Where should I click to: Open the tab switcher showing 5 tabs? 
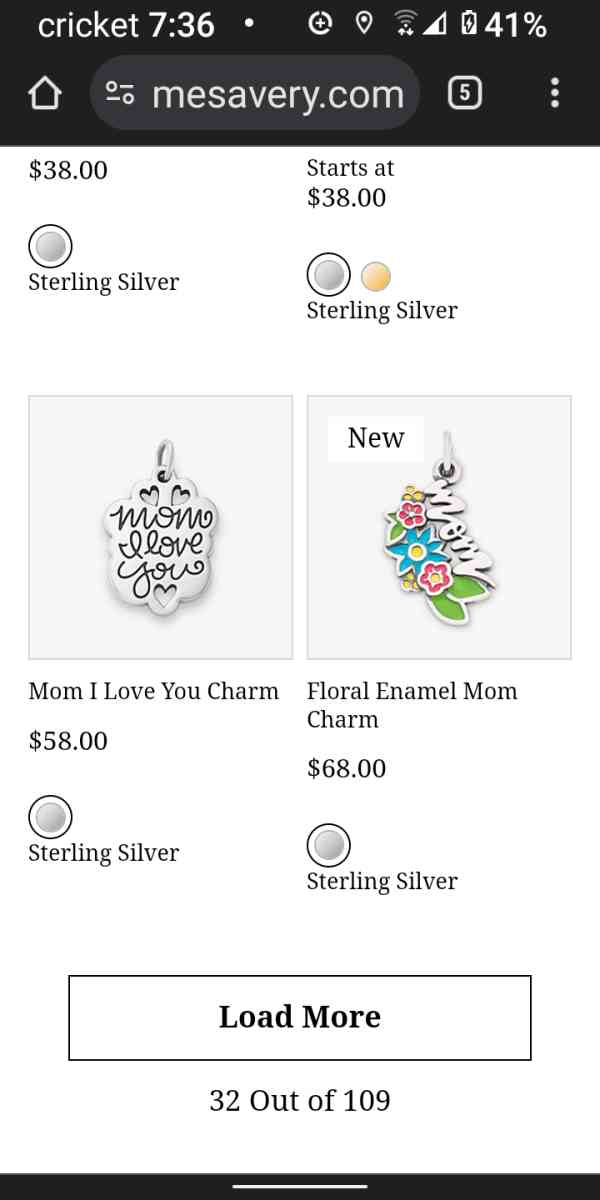pyautogui.click(x=464, y=92)
